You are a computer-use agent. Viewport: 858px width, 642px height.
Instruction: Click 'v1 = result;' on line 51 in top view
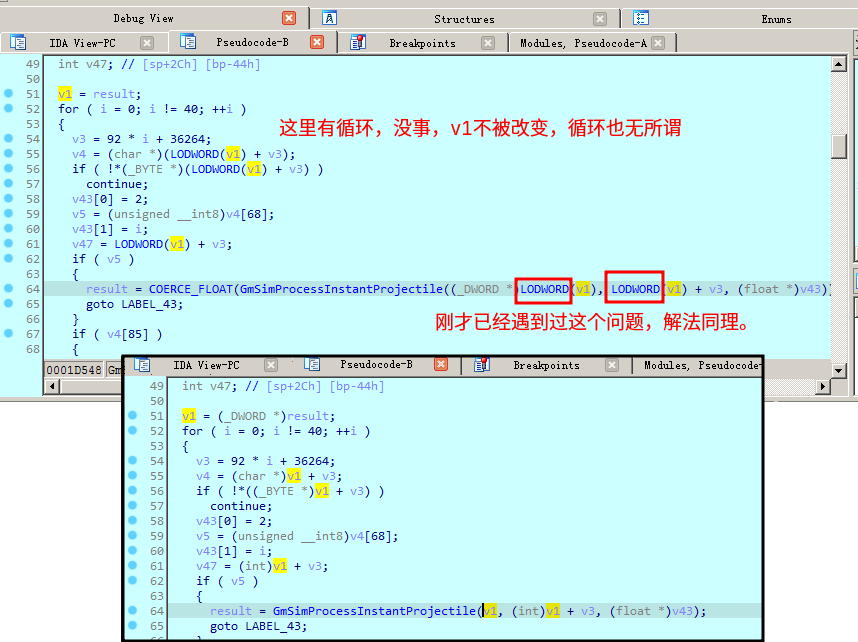[100, 94]
